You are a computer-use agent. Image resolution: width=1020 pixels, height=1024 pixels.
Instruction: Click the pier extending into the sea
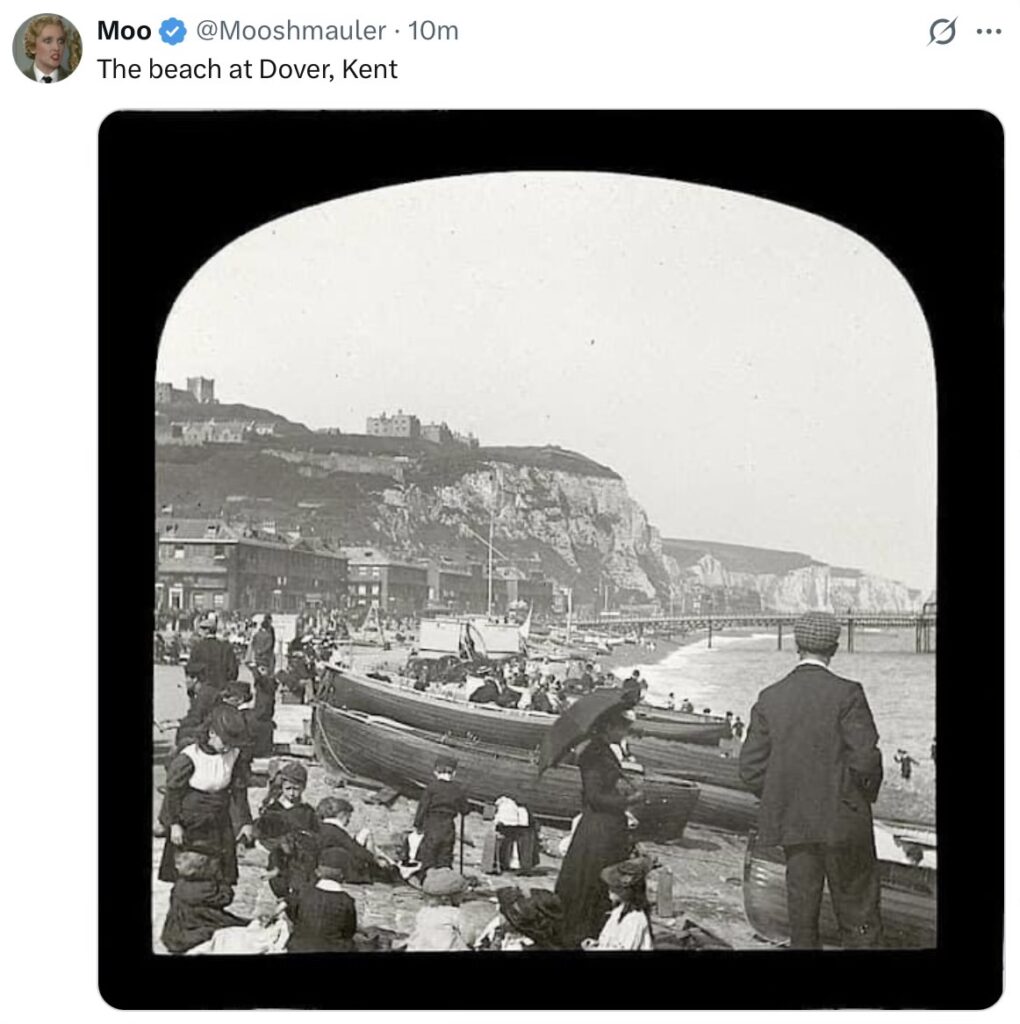[x=760, y=622]
